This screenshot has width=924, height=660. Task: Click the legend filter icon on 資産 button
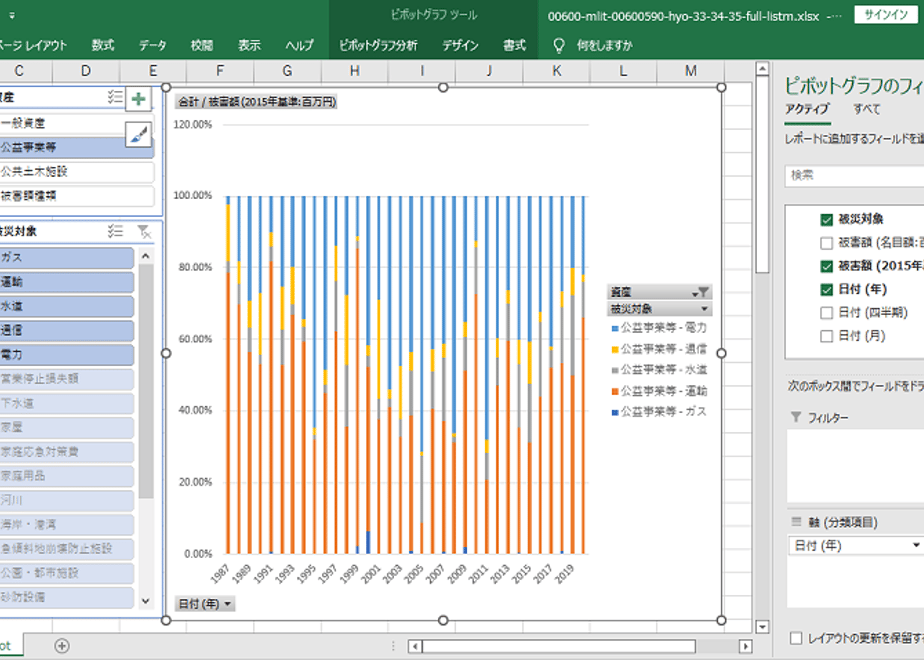703,292
